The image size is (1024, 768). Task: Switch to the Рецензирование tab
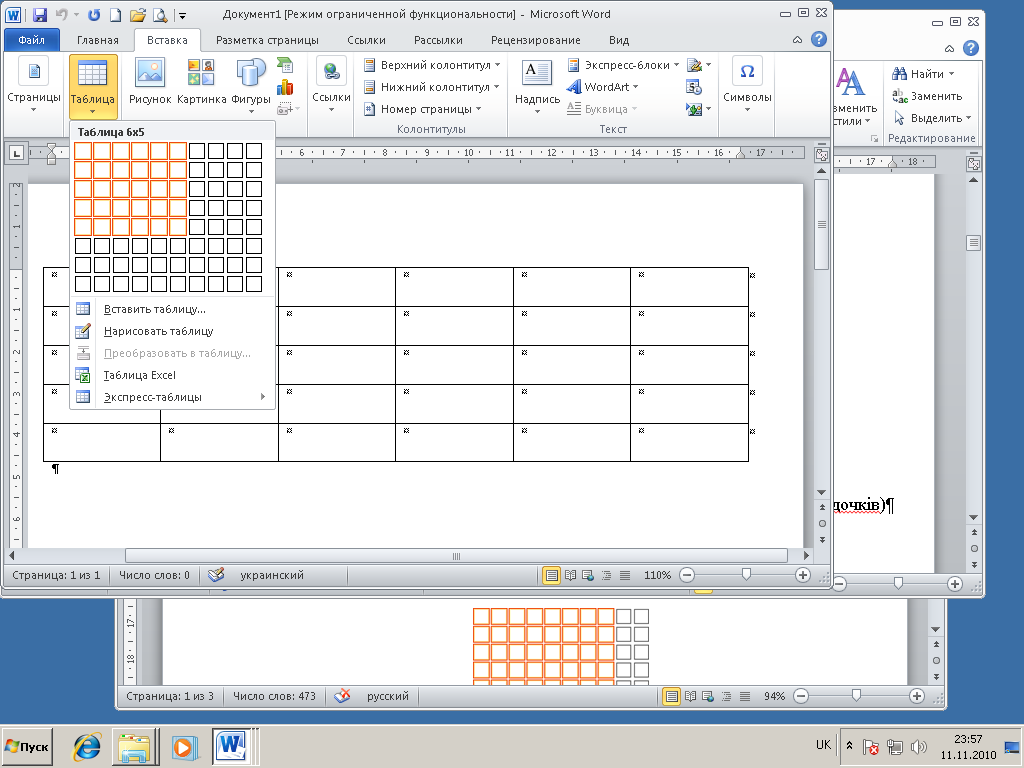[536, 40]
